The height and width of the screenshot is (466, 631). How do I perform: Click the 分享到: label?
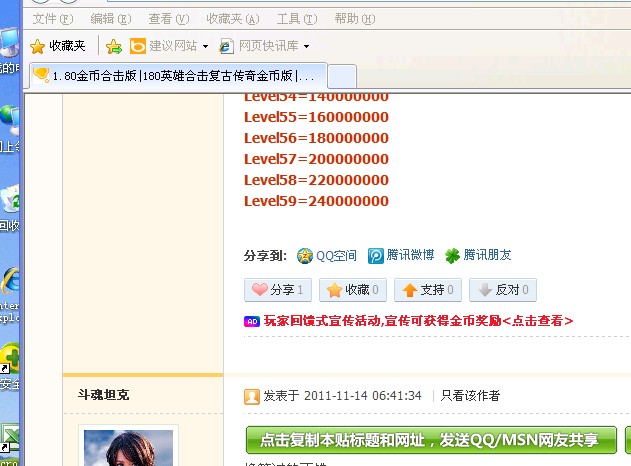pyautogui.click(x=265, y=256)
